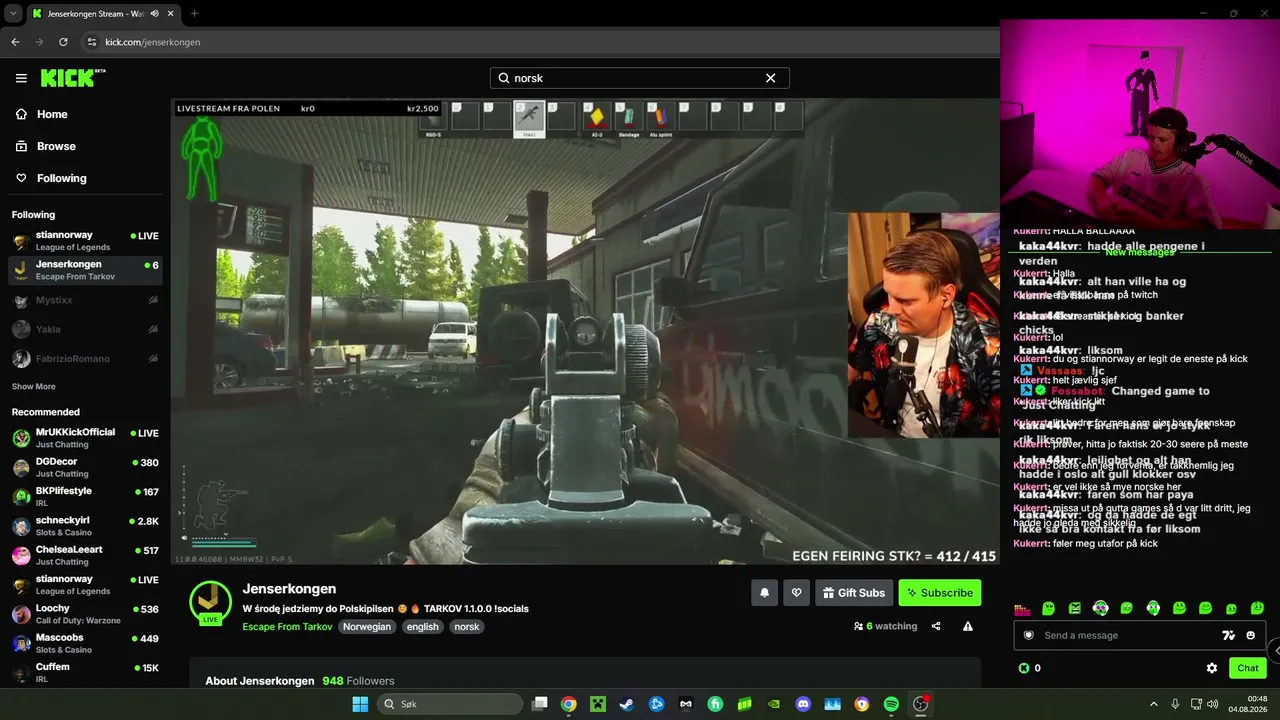Open the Escape From Tarkov category link
The width and height of the screenshot is (1280, 720).
point(287,627)
